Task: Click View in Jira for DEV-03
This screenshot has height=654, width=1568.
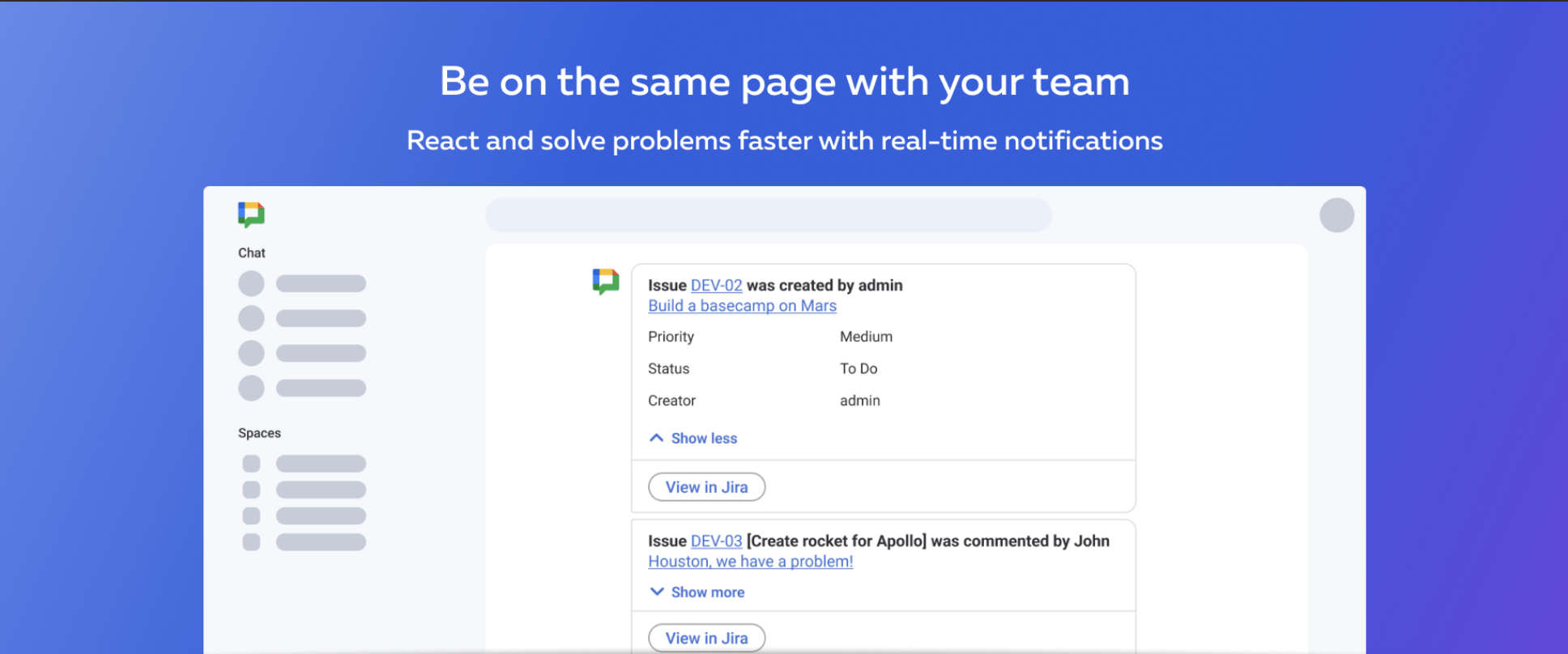Action: click(706, 638)
